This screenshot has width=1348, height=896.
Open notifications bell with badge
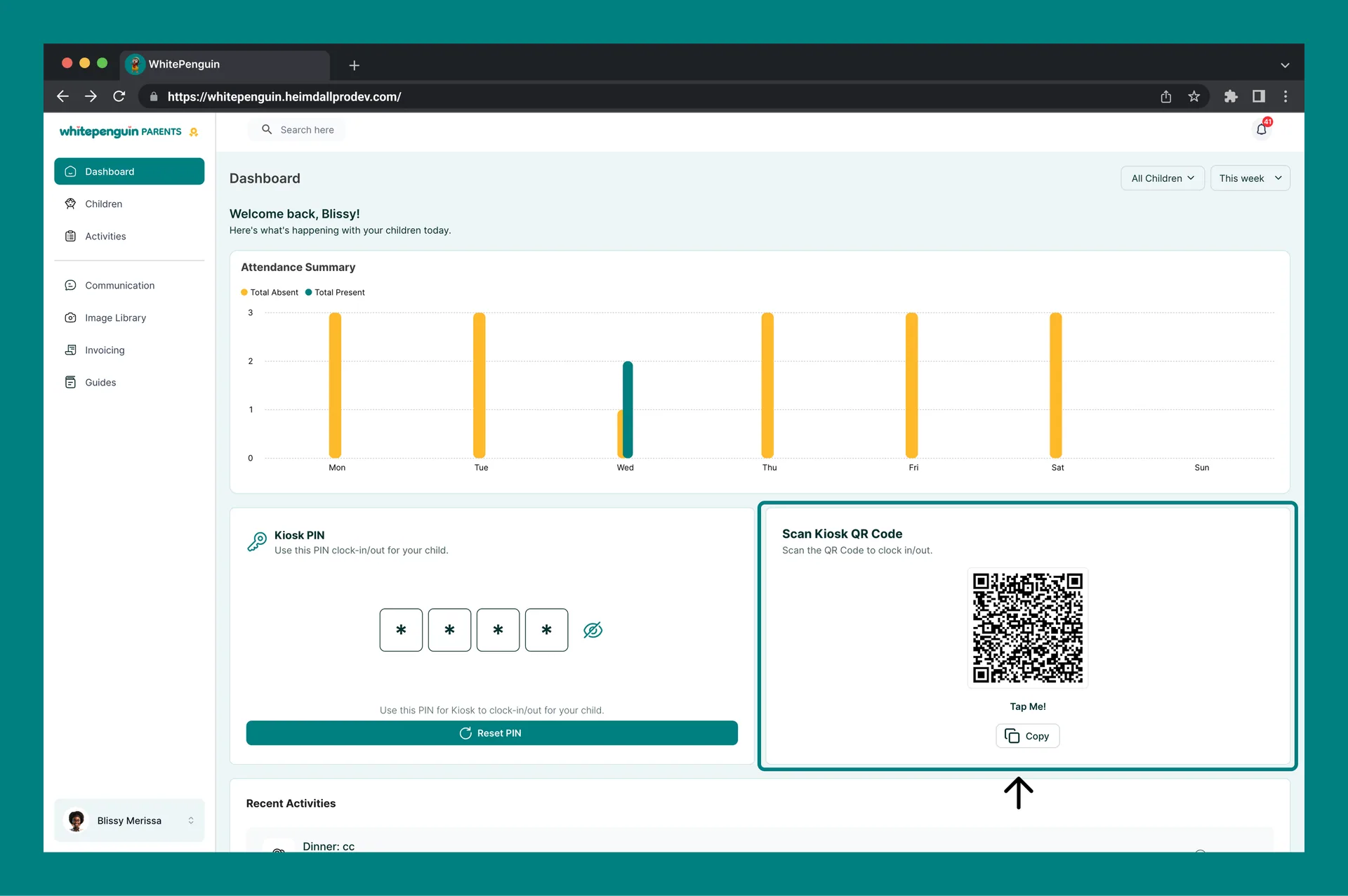tap(1262, 129)
